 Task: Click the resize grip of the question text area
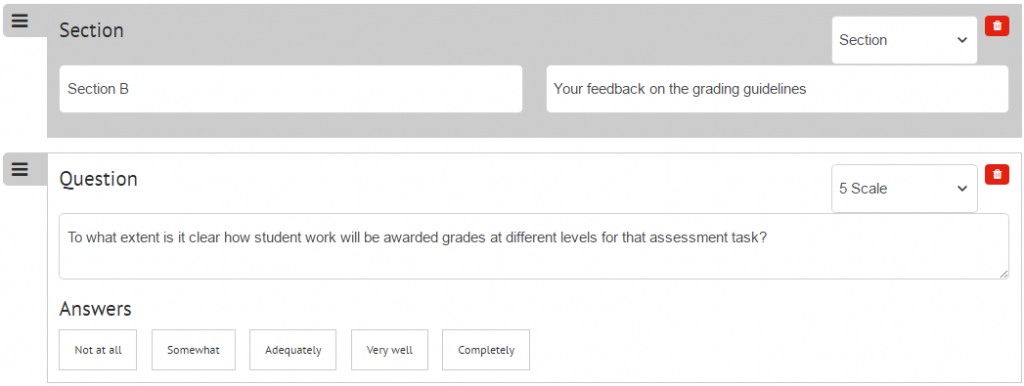click(x=1004, y=274)
